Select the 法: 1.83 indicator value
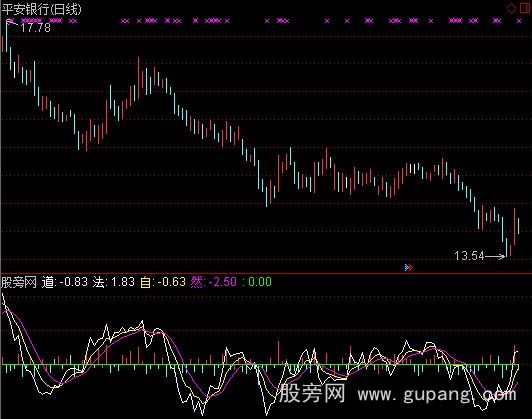Image resolution: width=532 pixels, height=419 pixels. point(114,282)
